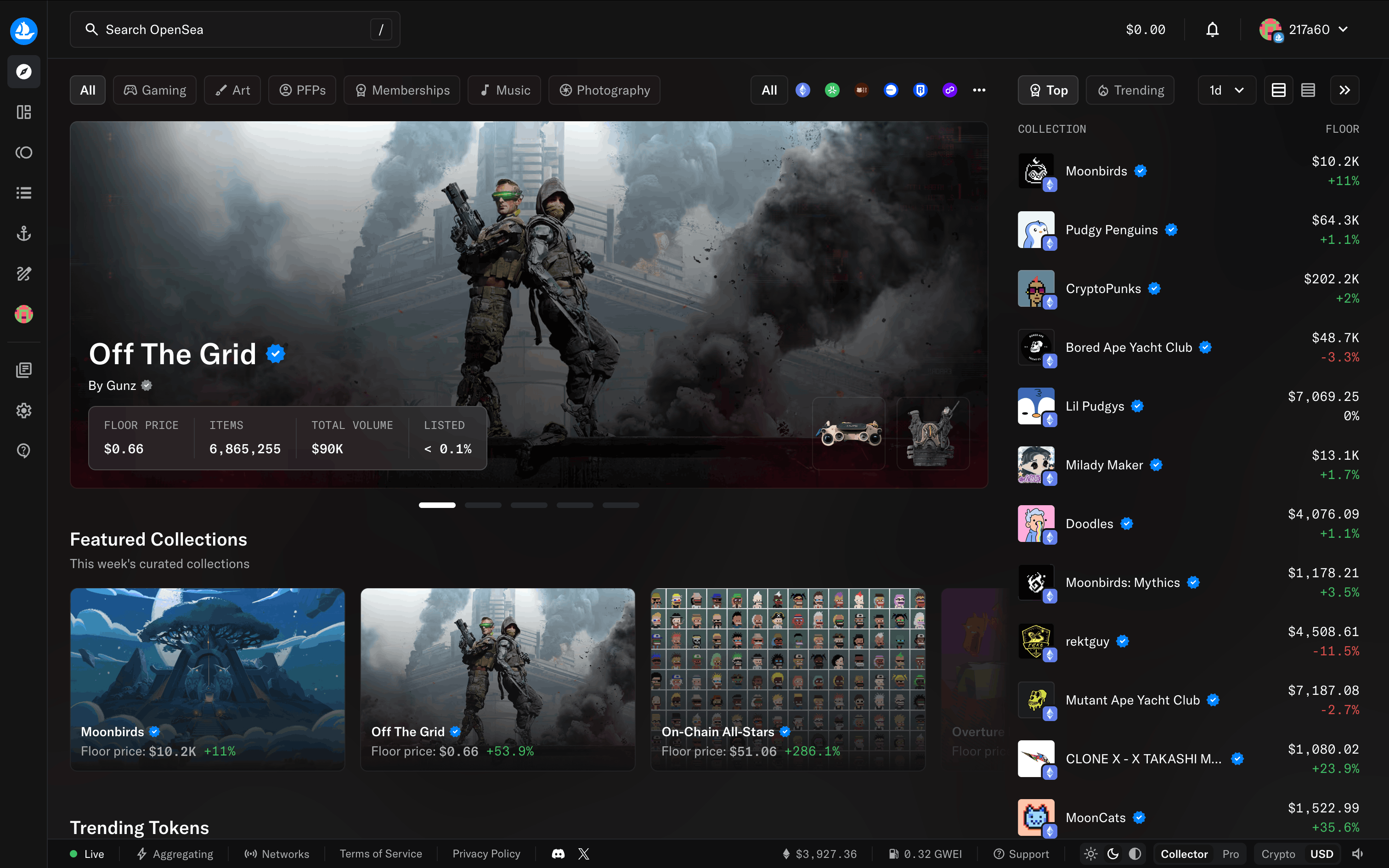Open Terms of Service link

click(x=380, y=854)
